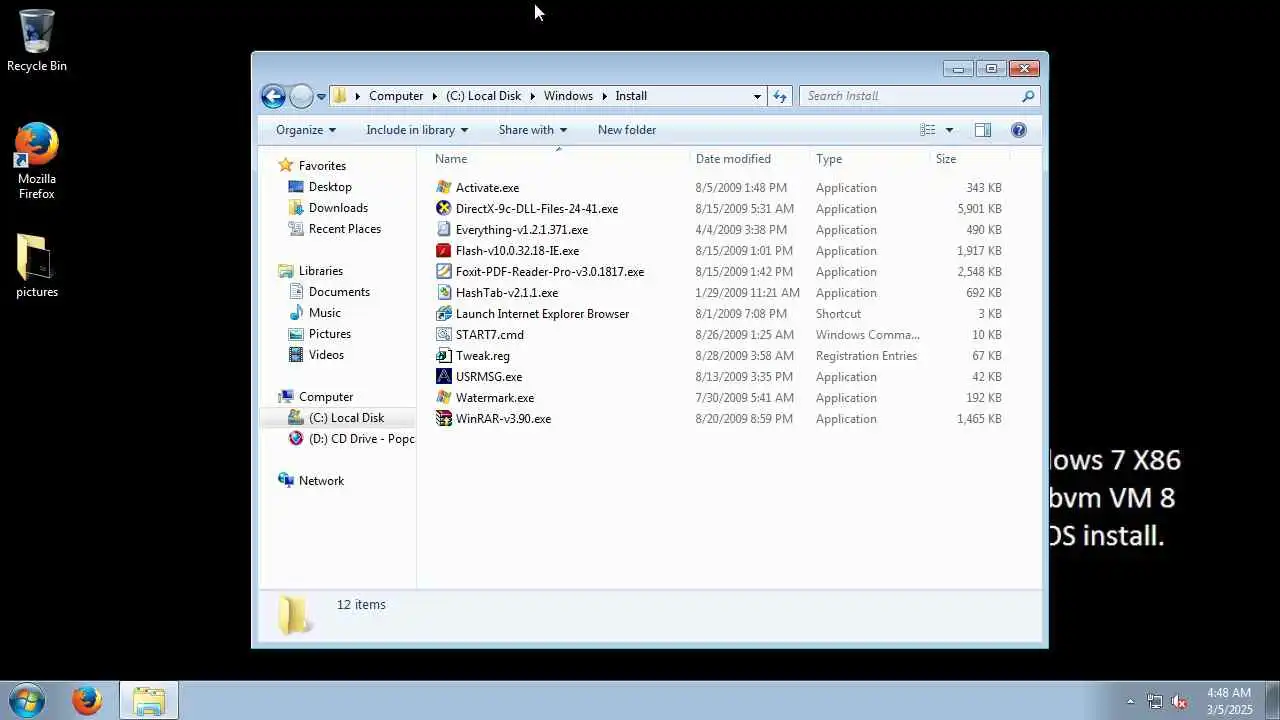Click the Activate.exe file icon
The image size is (1280, 720).
click(444, 187)
